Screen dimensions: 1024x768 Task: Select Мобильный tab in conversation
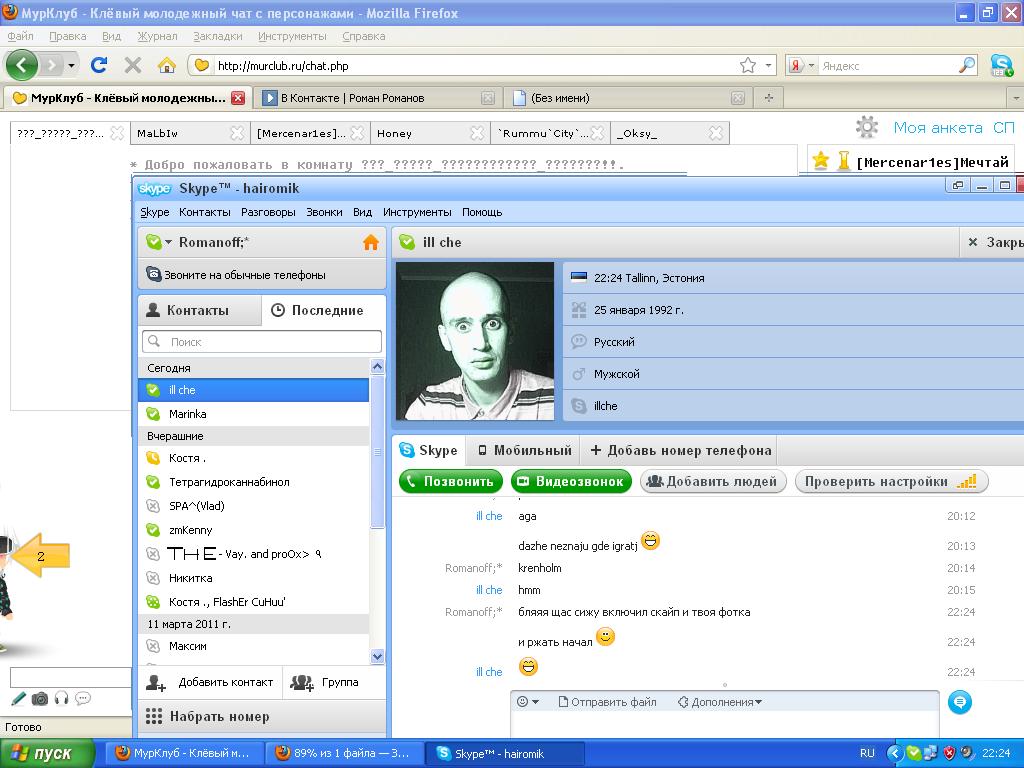[x=524, y=450]
